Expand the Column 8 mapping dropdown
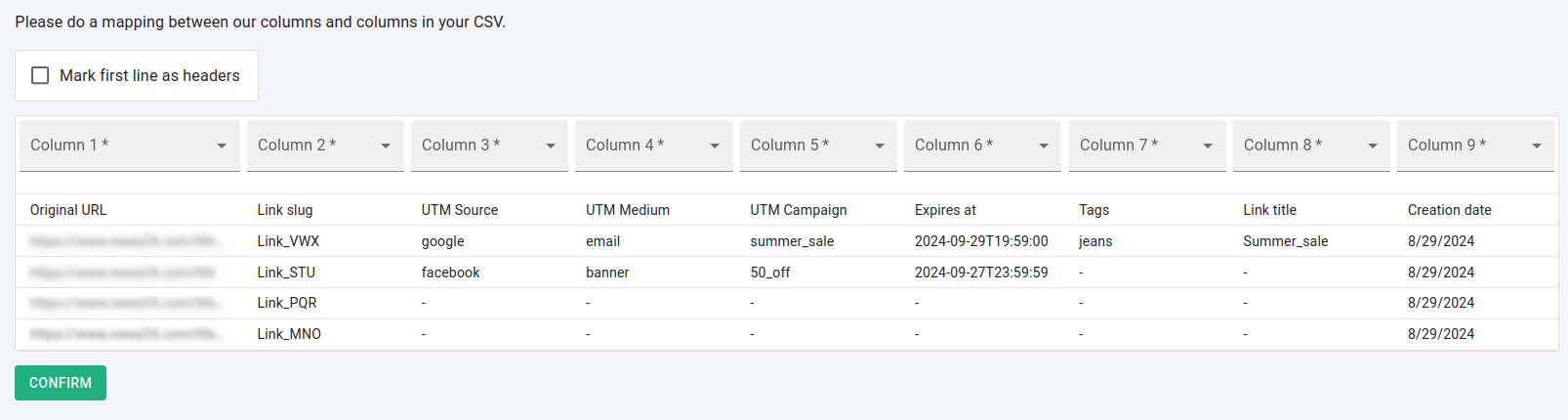Viewport: 1568px width, 420px height. (x=1310, y=146)
